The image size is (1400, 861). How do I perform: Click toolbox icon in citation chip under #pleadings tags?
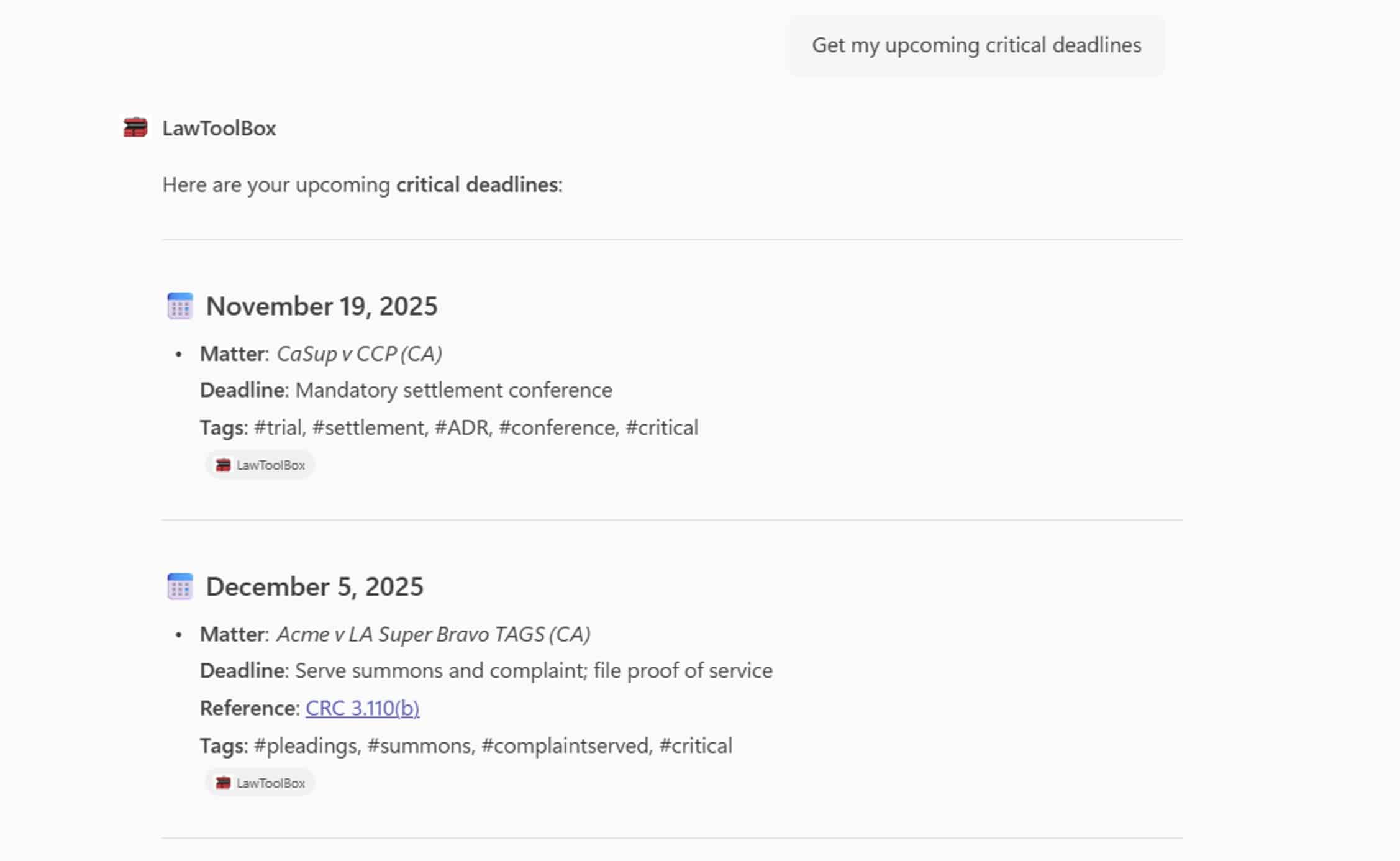(223, 783)
